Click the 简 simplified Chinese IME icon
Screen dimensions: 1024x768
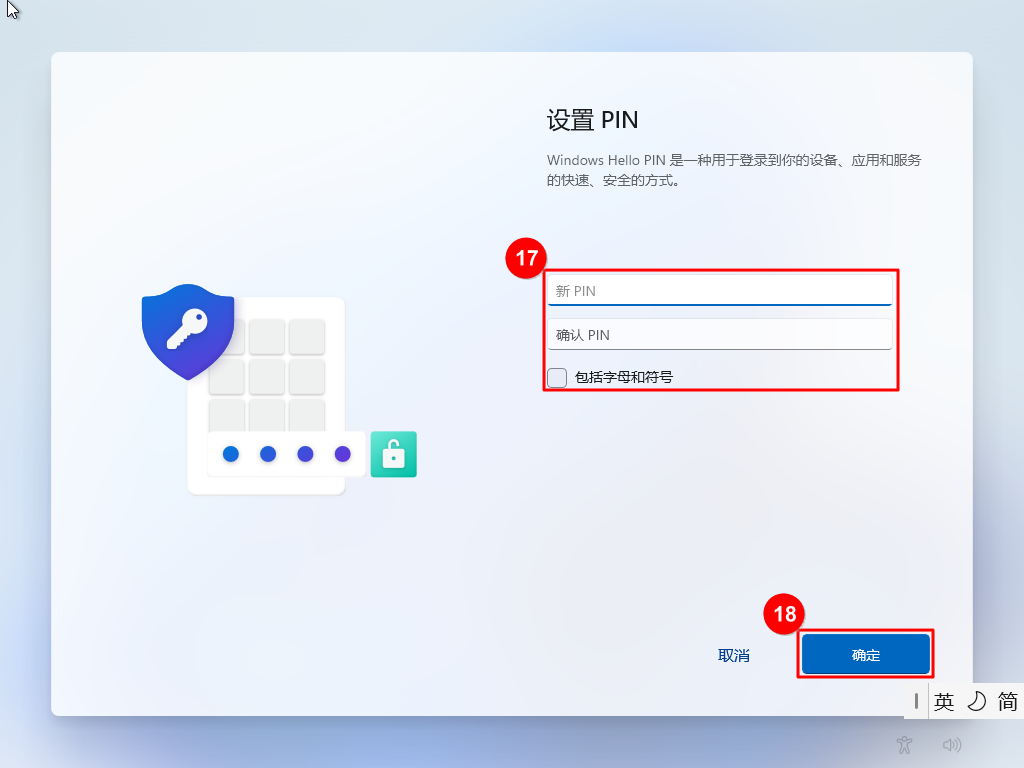pyautogui.click(x=1007, y=702)
